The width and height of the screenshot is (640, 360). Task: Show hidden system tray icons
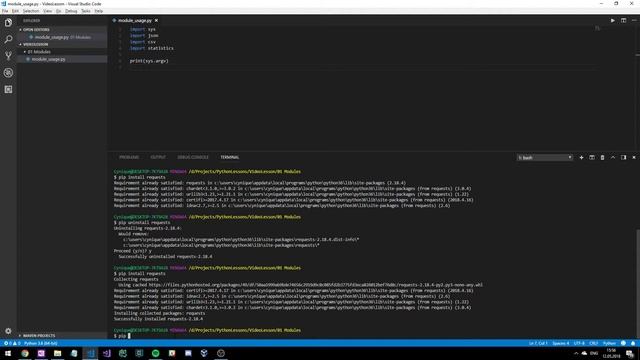click(576, 353)
